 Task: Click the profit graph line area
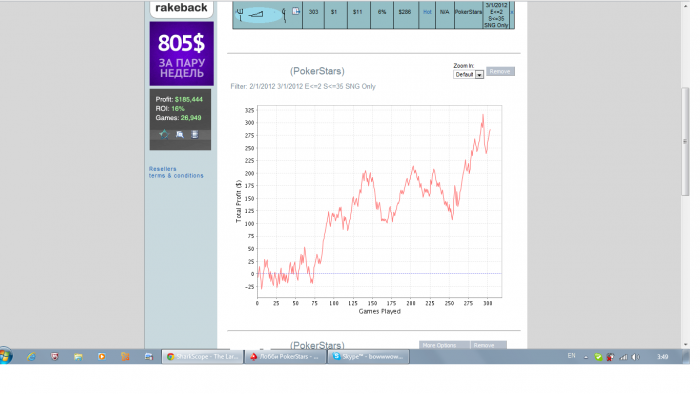(x=379, y=201)
